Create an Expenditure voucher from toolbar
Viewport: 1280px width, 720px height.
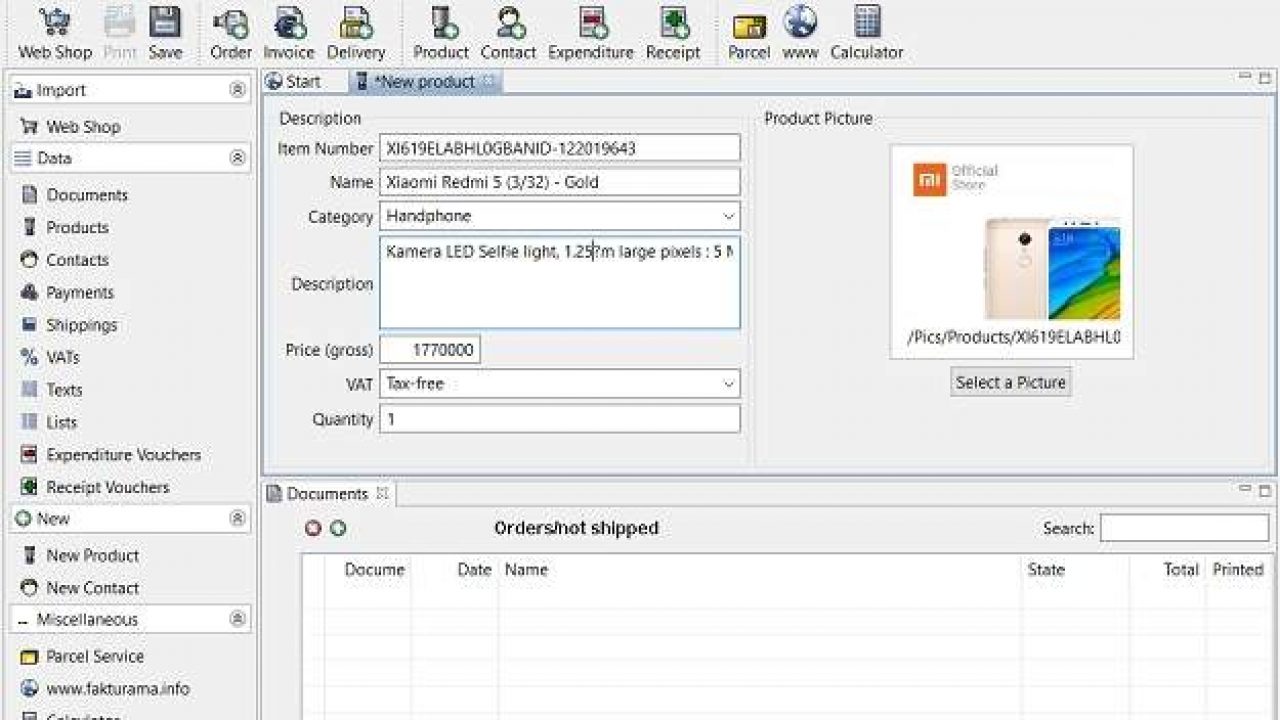coord(591,32)
